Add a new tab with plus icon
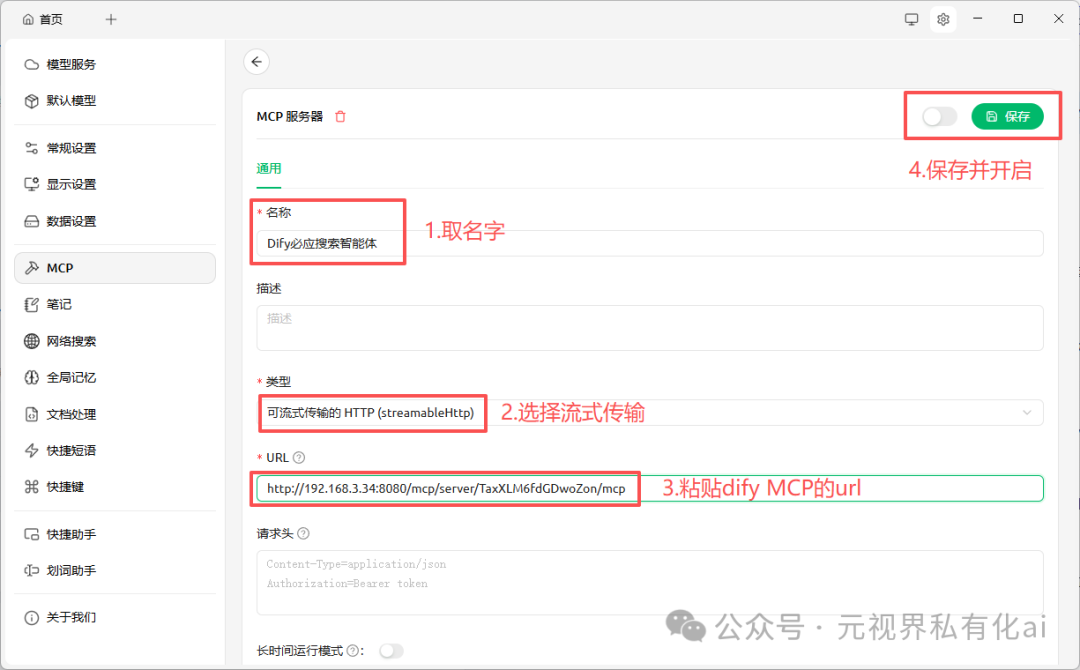Screen dimensions: 1080x670 [111, 19]
